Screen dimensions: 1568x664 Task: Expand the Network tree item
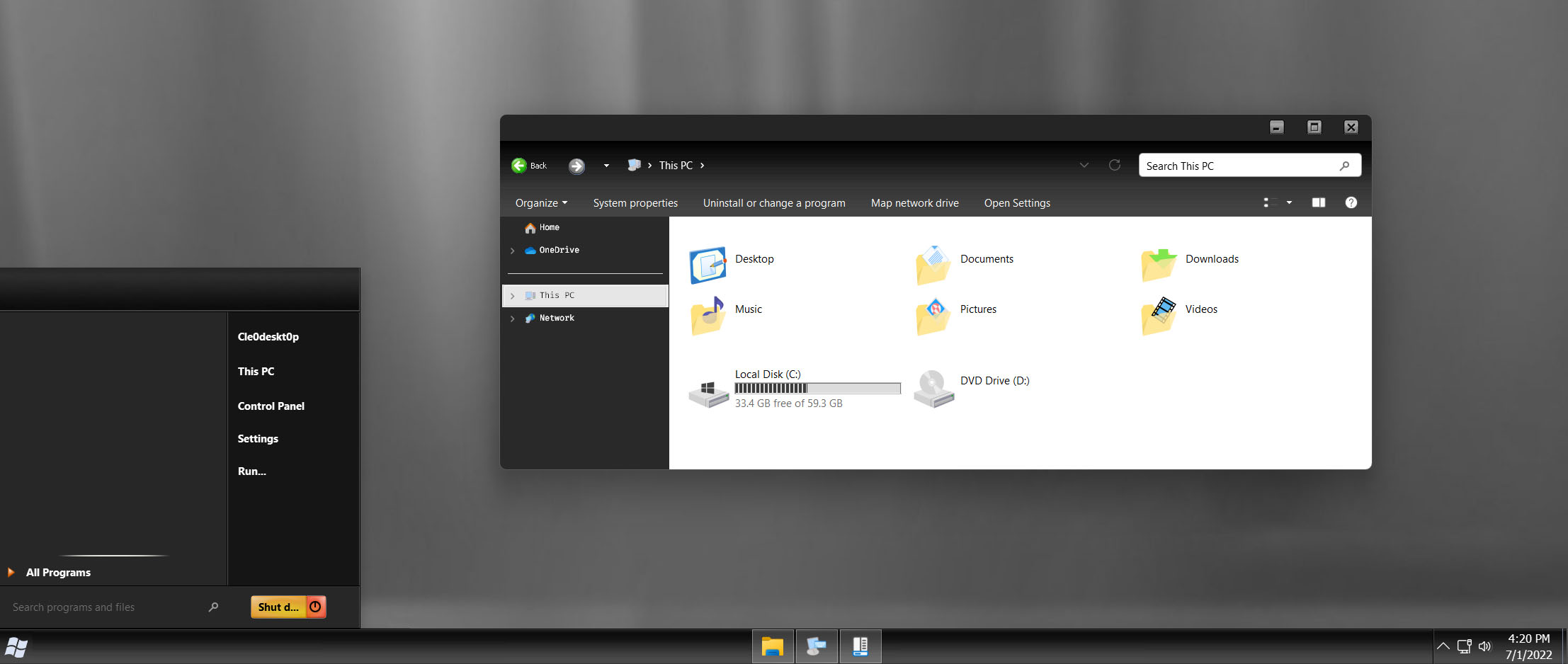coord(513,318)
